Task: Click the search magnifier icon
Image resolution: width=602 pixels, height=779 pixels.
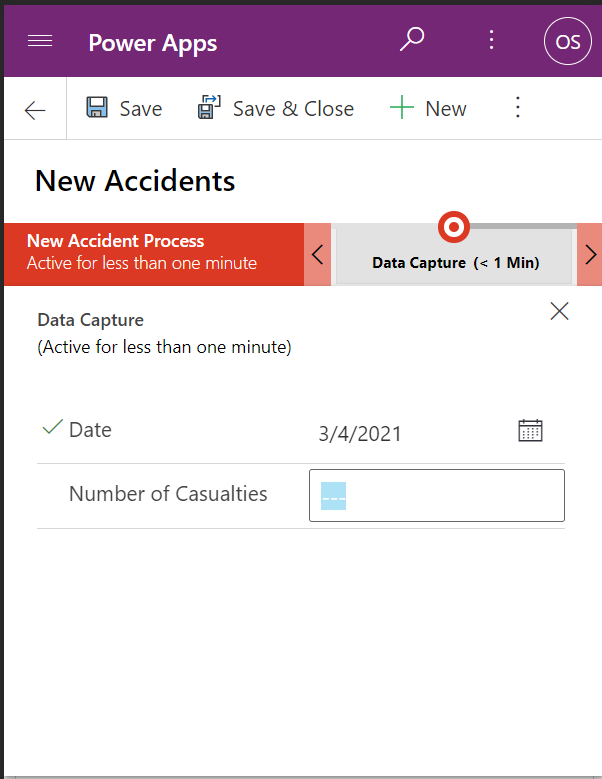Action: click(x=412, y=40)
